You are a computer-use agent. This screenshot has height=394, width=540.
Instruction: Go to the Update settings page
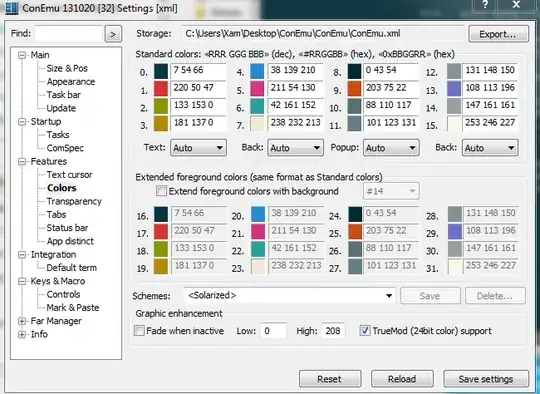point(61,108)
